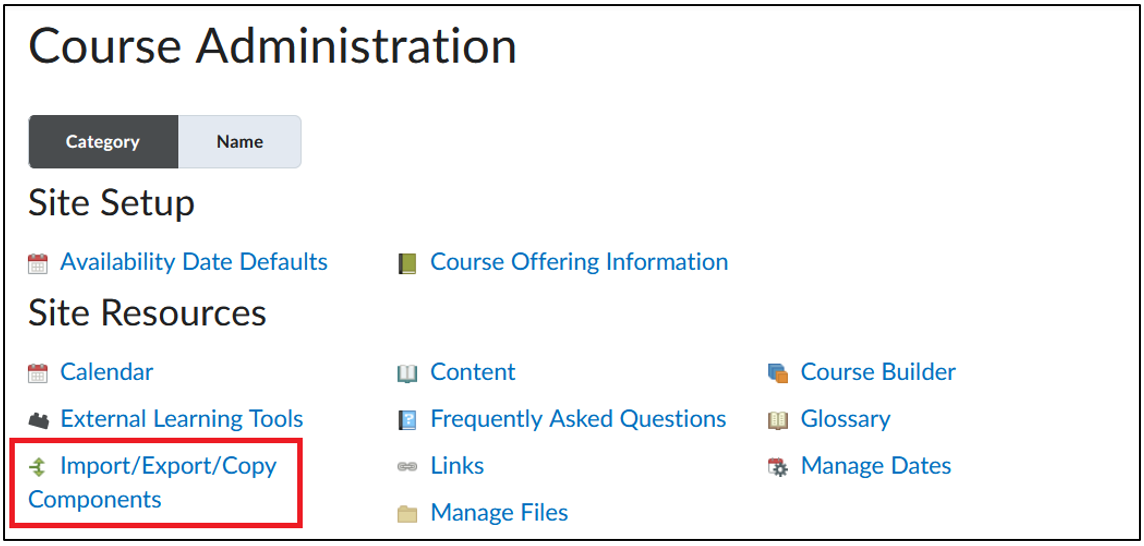Click the Calendar icon under Site Resources

click(37, 374)
